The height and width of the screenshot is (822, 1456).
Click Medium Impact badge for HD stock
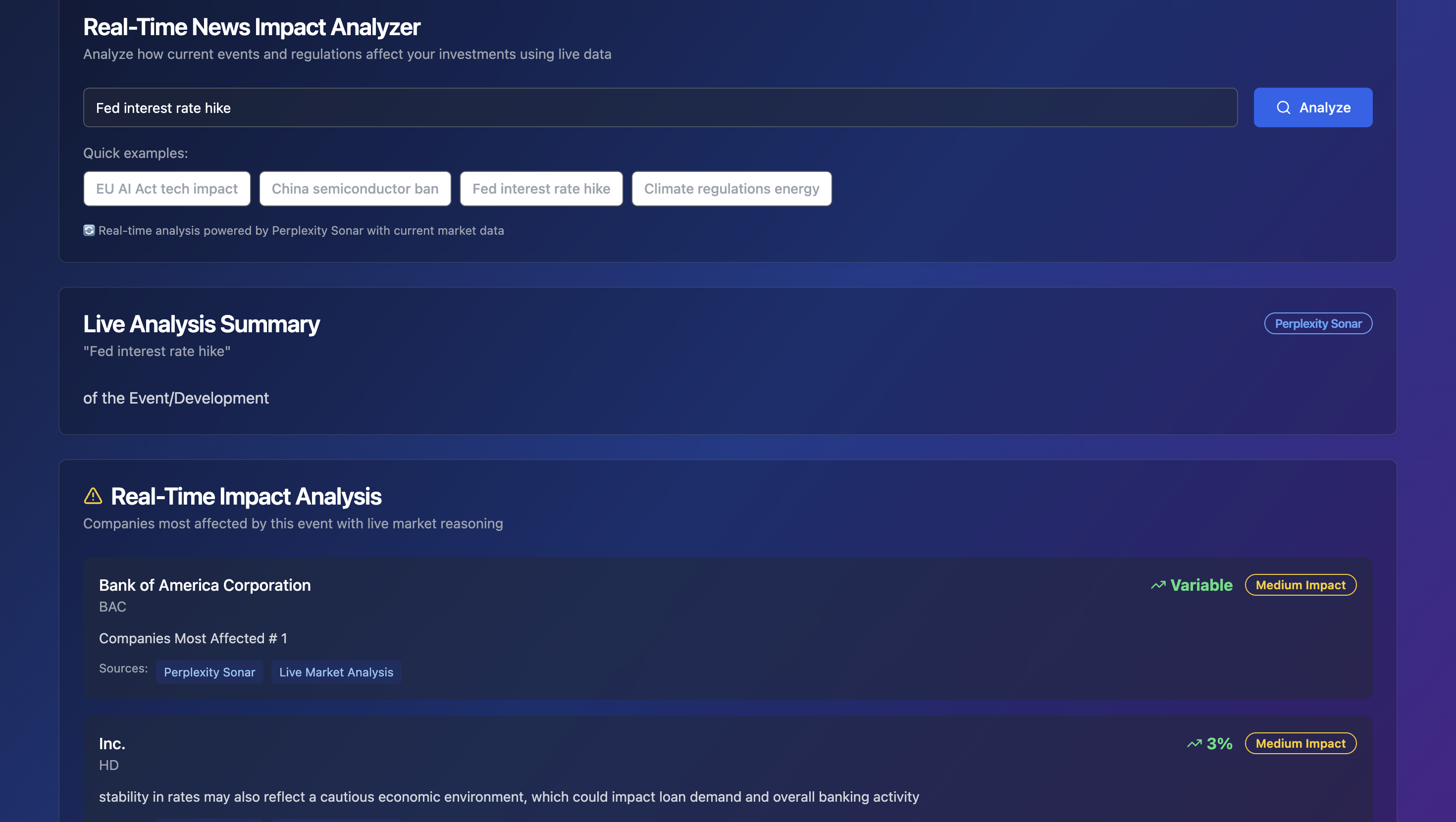pos(1300,743)
